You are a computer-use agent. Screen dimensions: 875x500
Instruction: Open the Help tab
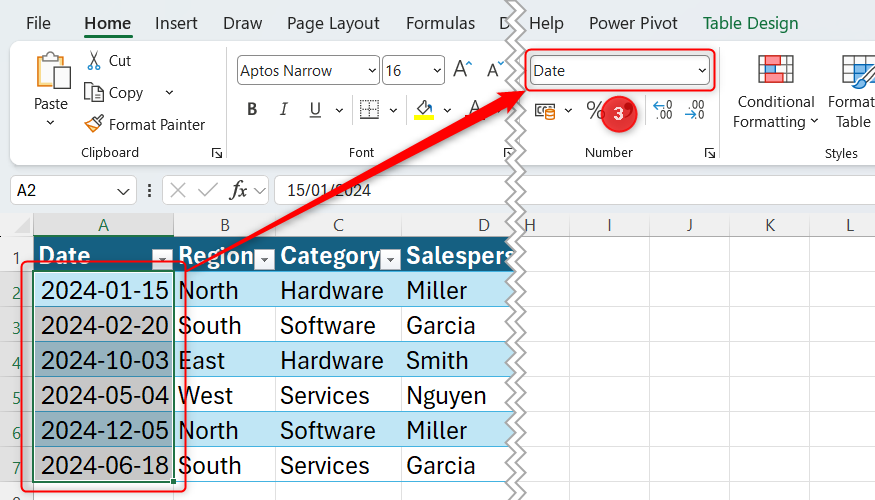tap(546, 23)
